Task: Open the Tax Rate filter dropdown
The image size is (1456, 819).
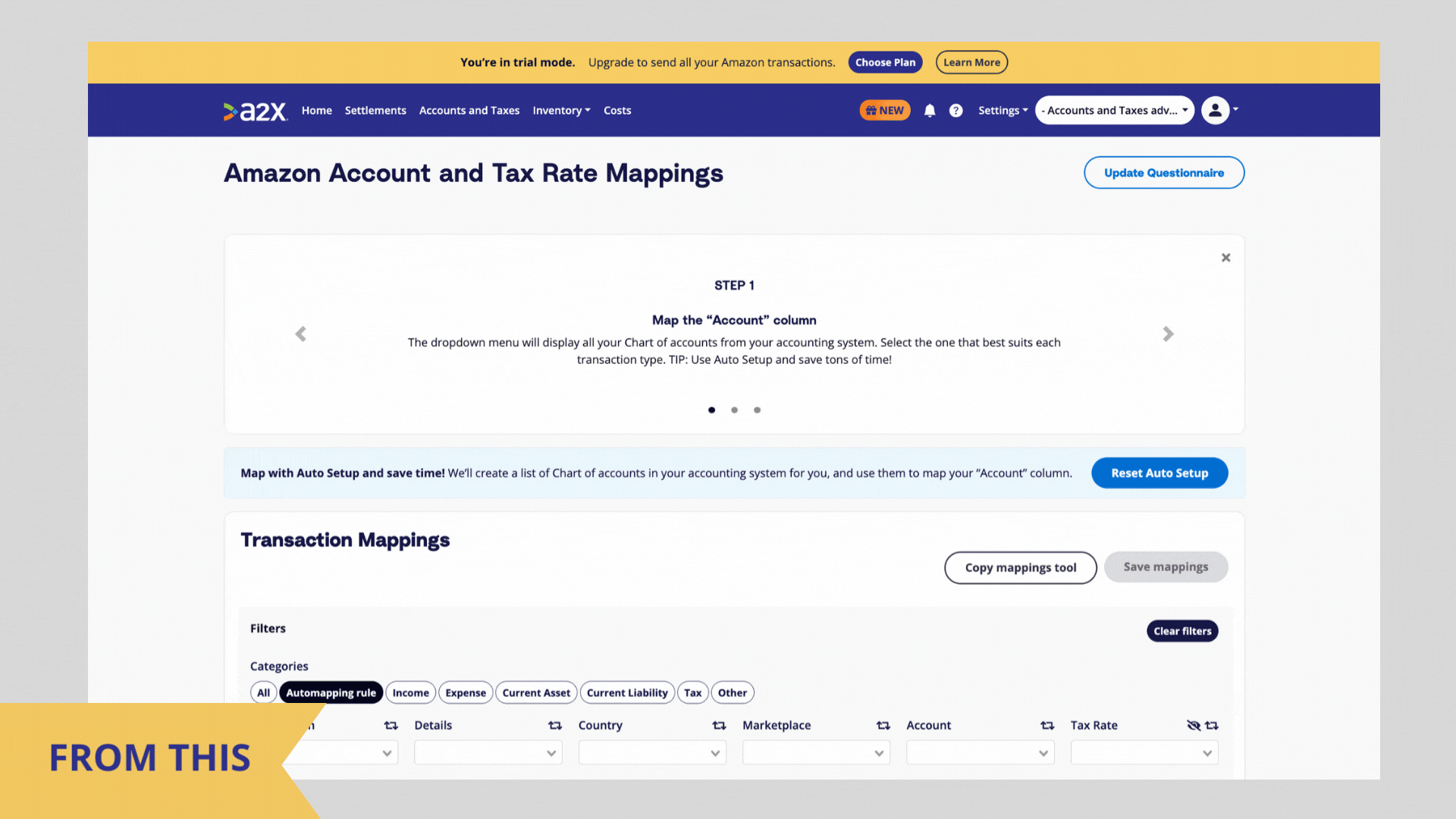Action: pyautogui.click(x=1144, y=753)
